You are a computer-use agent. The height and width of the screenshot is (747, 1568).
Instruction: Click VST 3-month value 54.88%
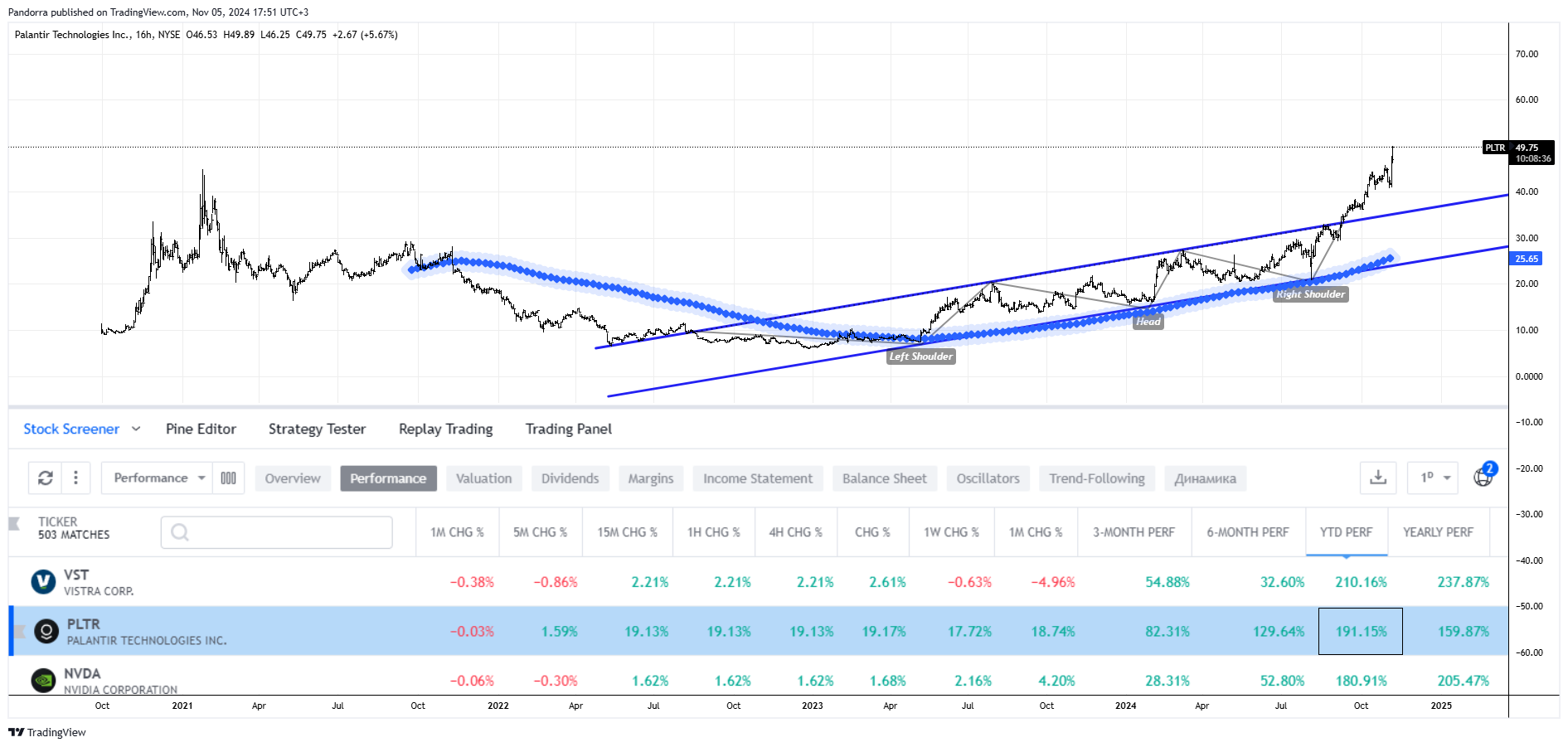coord(1168,582)
